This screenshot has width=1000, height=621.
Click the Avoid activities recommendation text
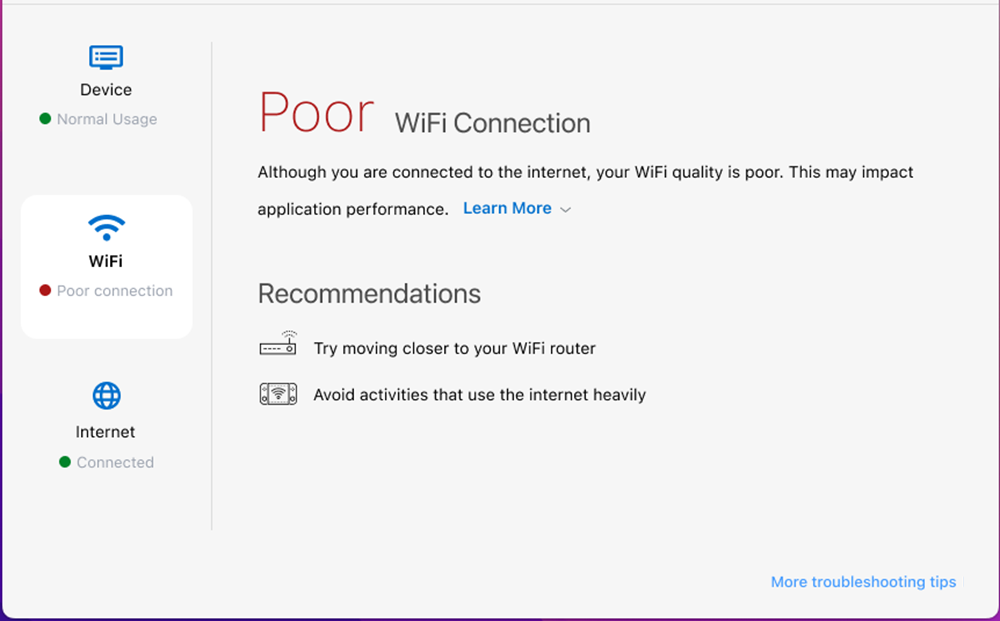click(479, 395)
